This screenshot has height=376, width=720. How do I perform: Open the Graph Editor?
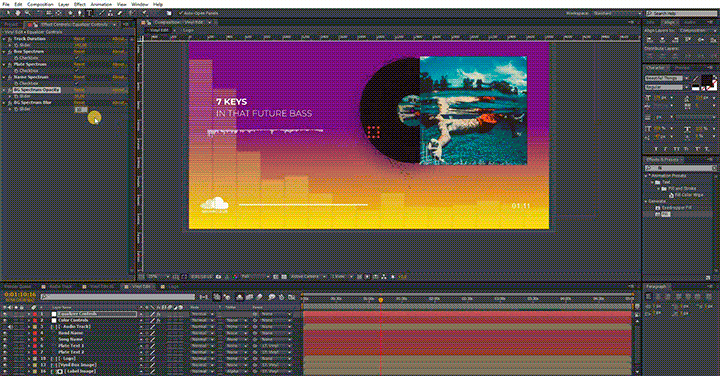pyautogui.click(x=291, y=297)
